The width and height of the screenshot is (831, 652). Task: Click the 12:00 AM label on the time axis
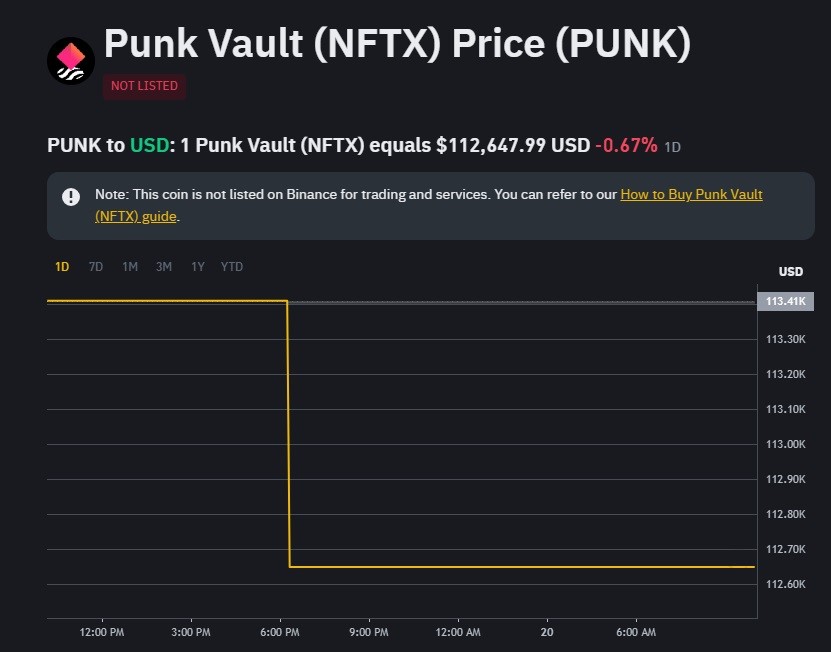[458, 632]
